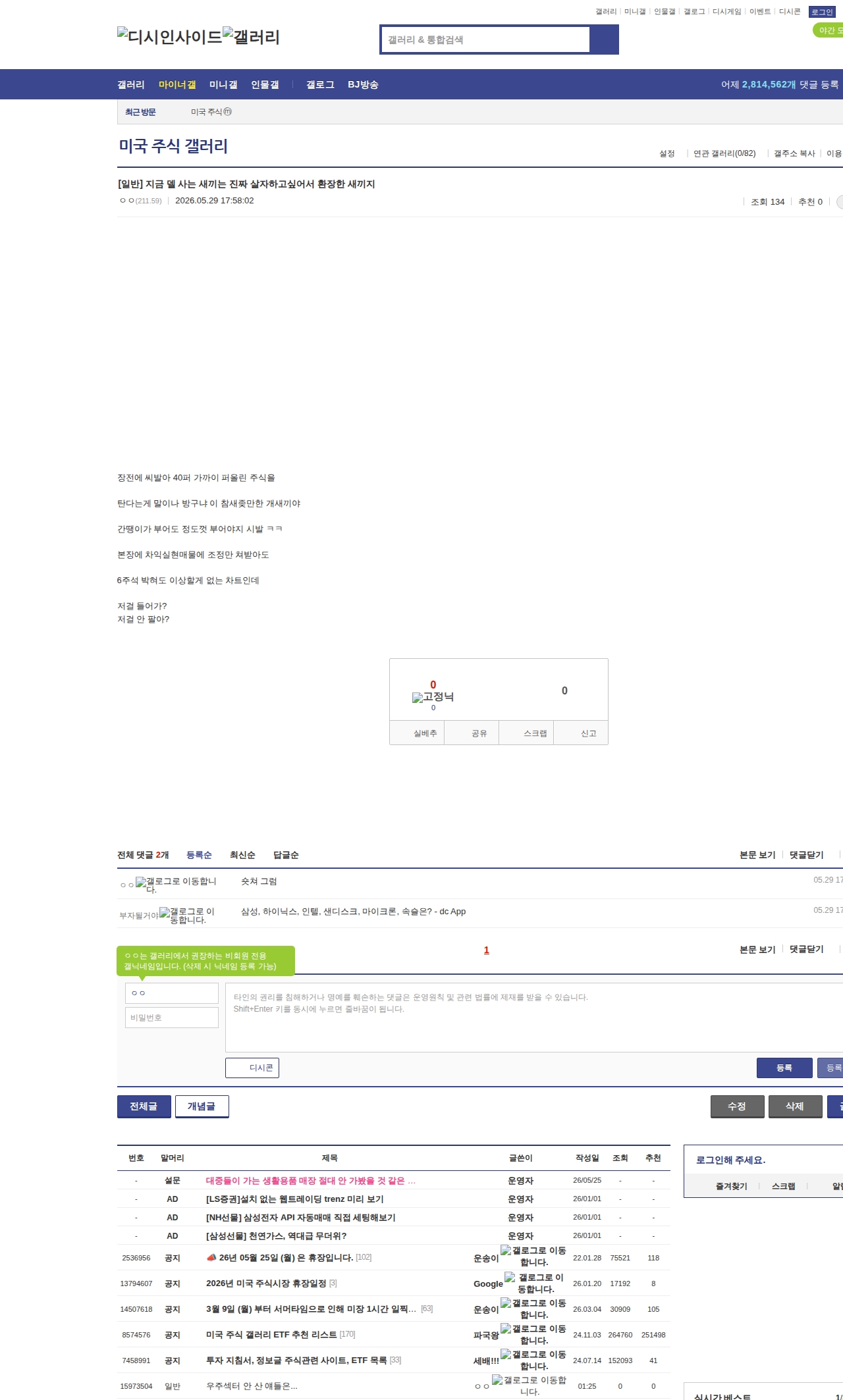Open 투자 지침서, 정보글 주식관련 사이트 post

coord(296,1360)
